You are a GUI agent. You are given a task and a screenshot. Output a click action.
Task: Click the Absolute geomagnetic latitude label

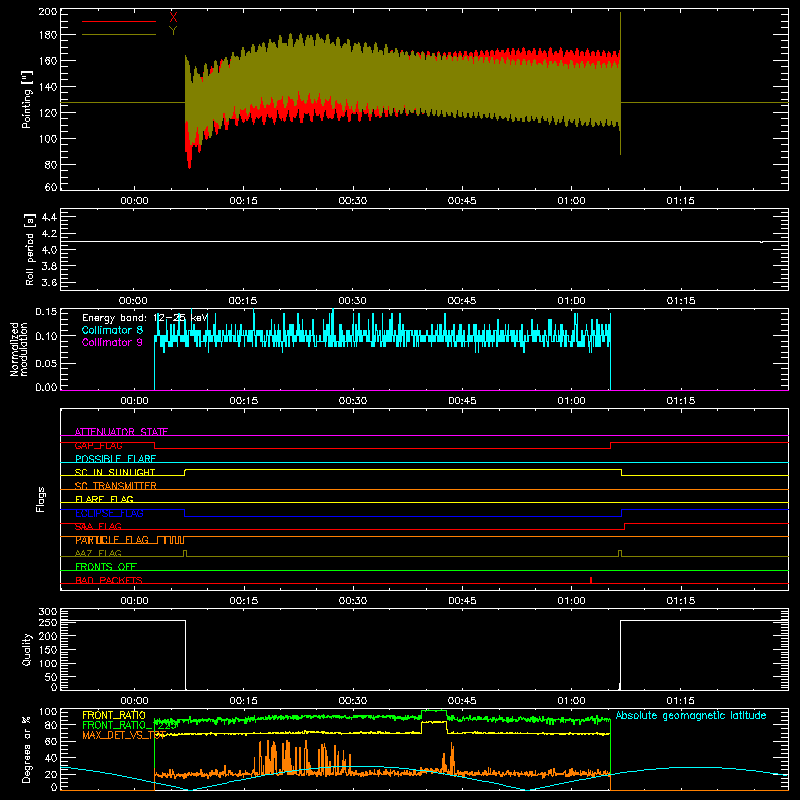[x=691, y=715]
